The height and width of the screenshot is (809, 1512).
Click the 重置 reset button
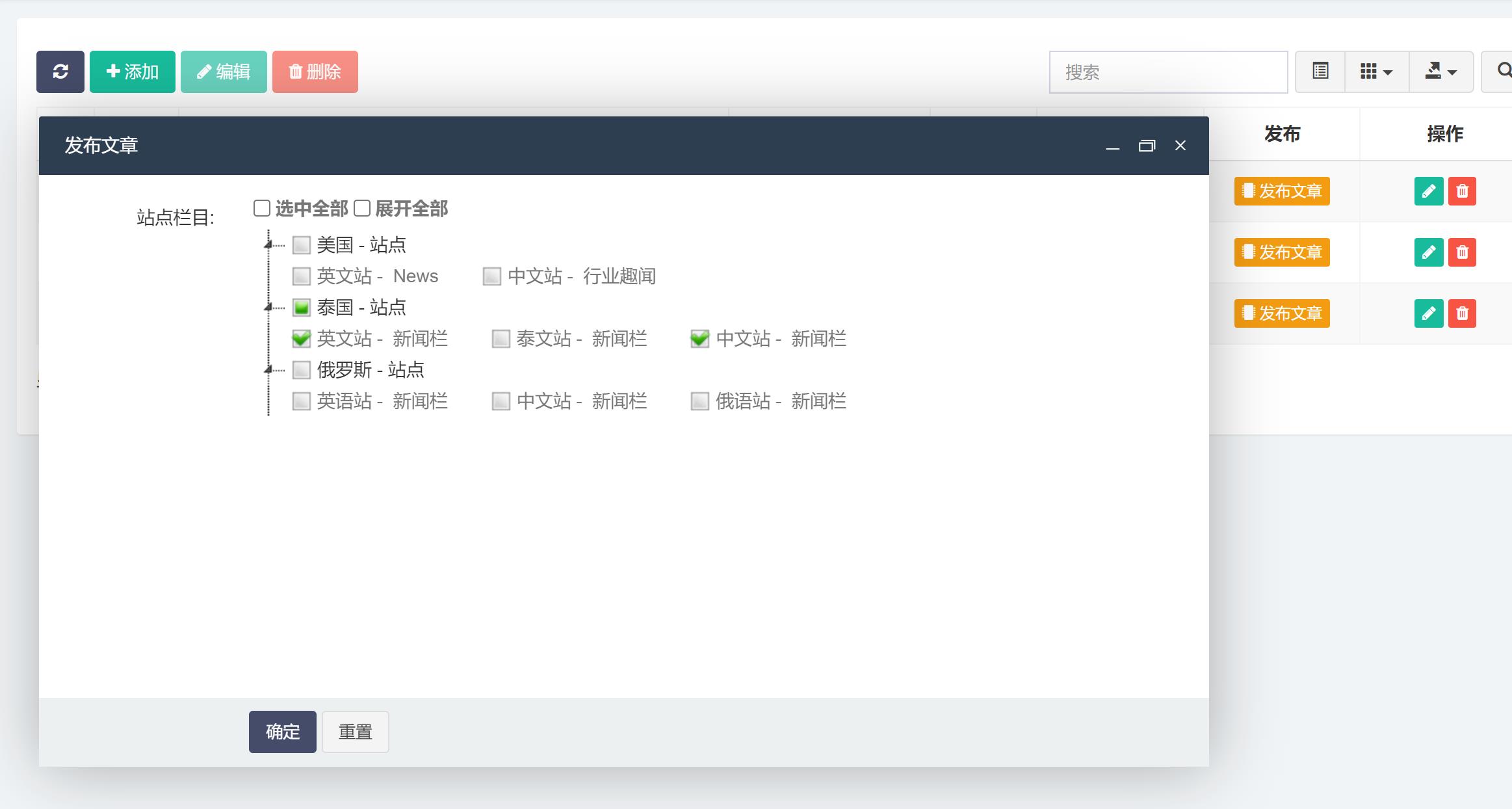coord(355,732)
